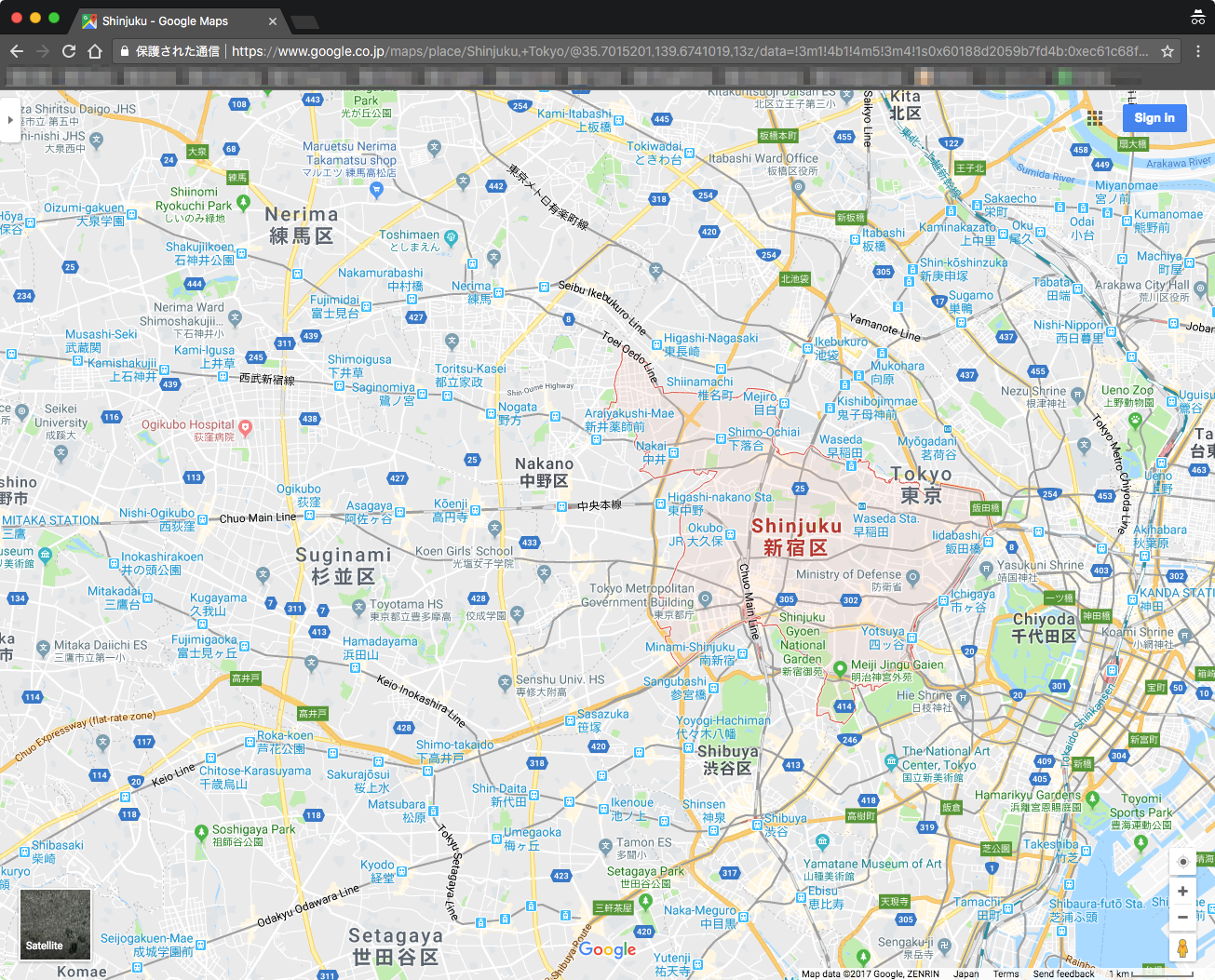Click the Shinjuku 新宿区 map label
This screenshot has height=980, width=1215.
click(796, 537)
